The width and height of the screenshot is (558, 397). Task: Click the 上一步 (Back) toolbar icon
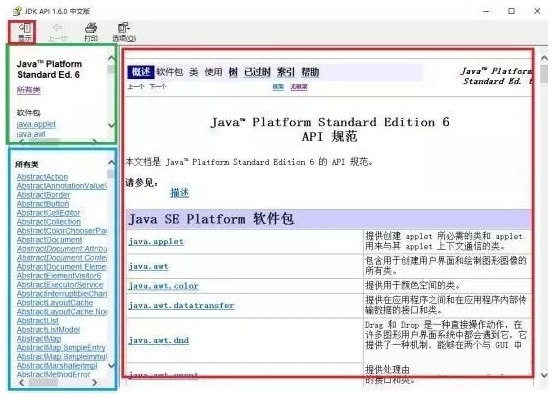click(58, 32)
